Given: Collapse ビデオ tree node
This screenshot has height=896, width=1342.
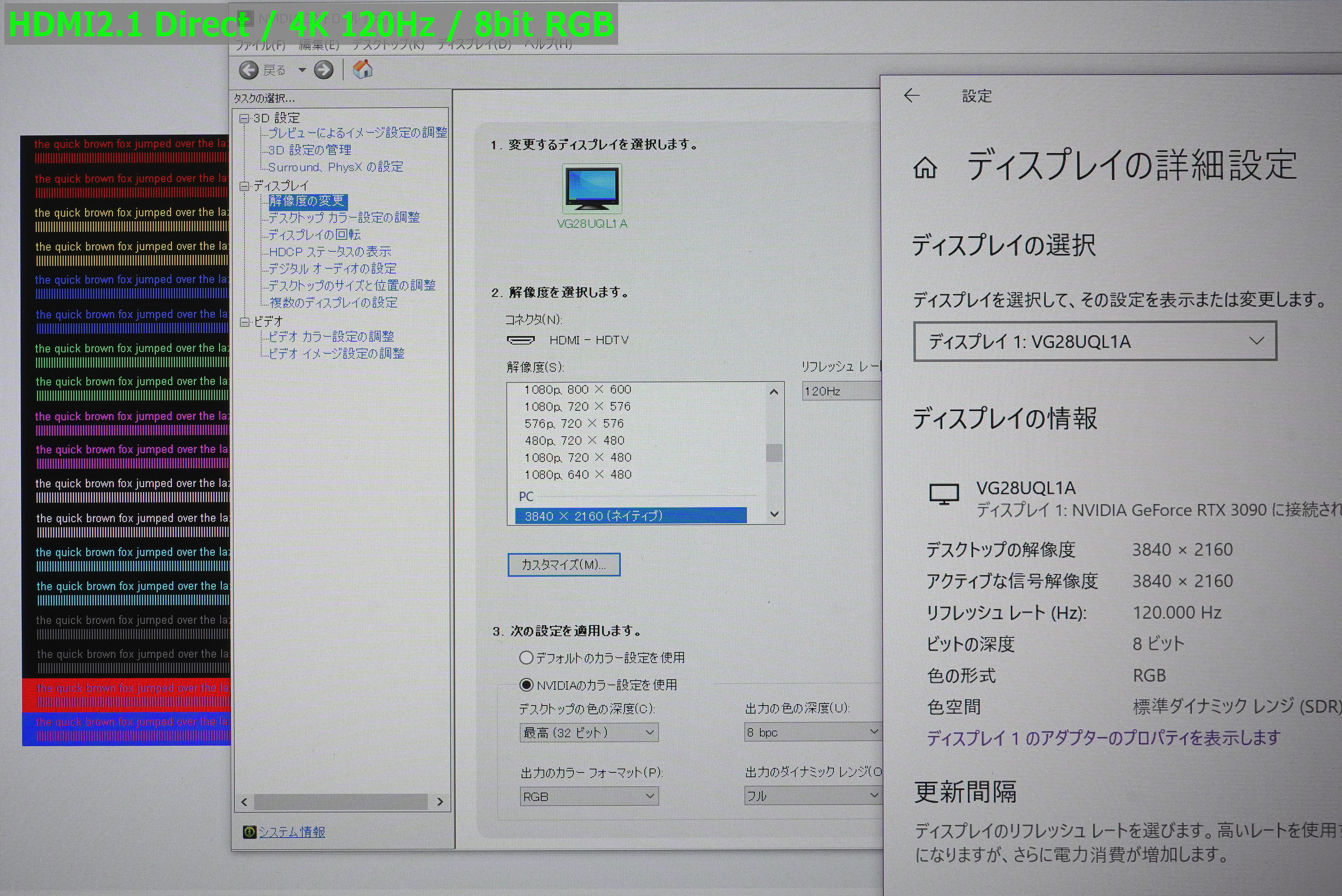Looking at the screenshot, I should click(245, 322).
